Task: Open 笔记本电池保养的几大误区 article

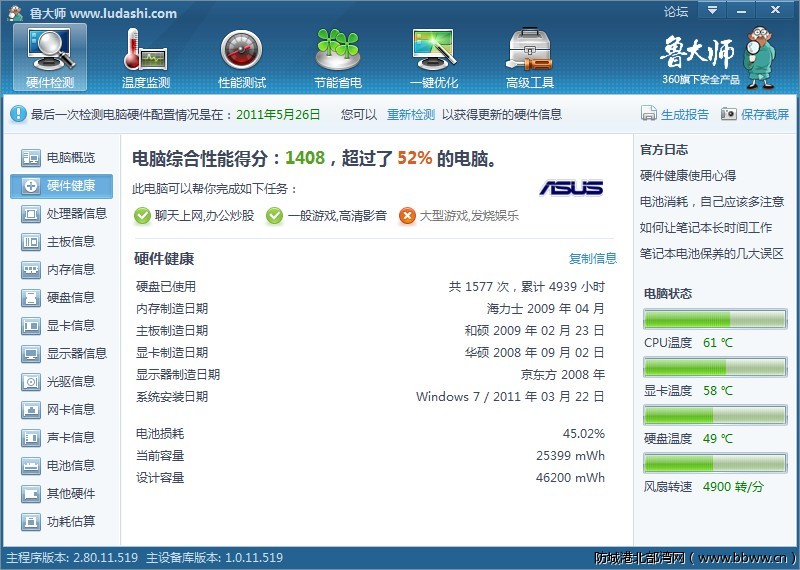Action: click(x=712, y=254)
